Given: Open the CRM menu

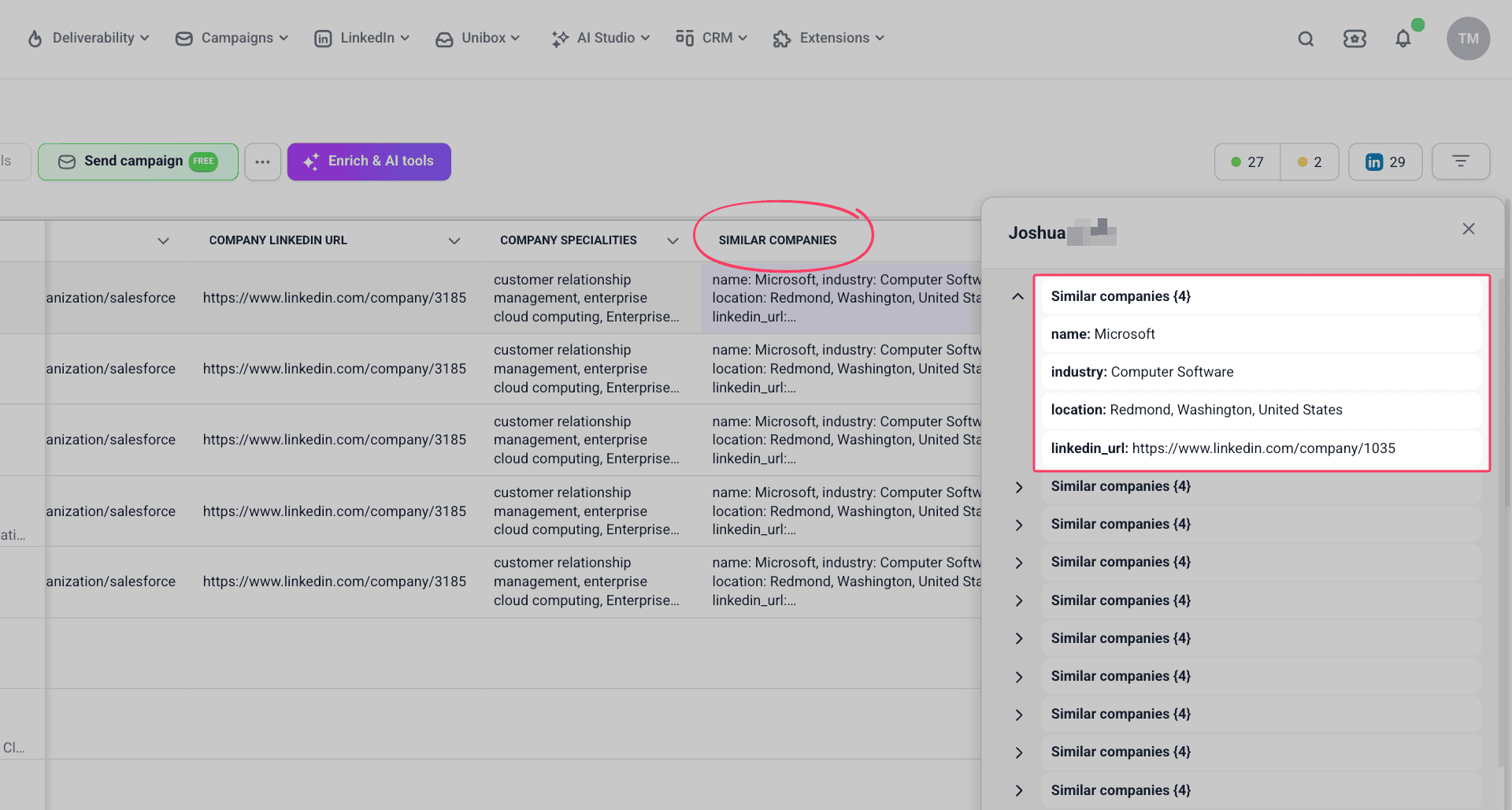Looking at the screenshot, I should coord(711,38).
